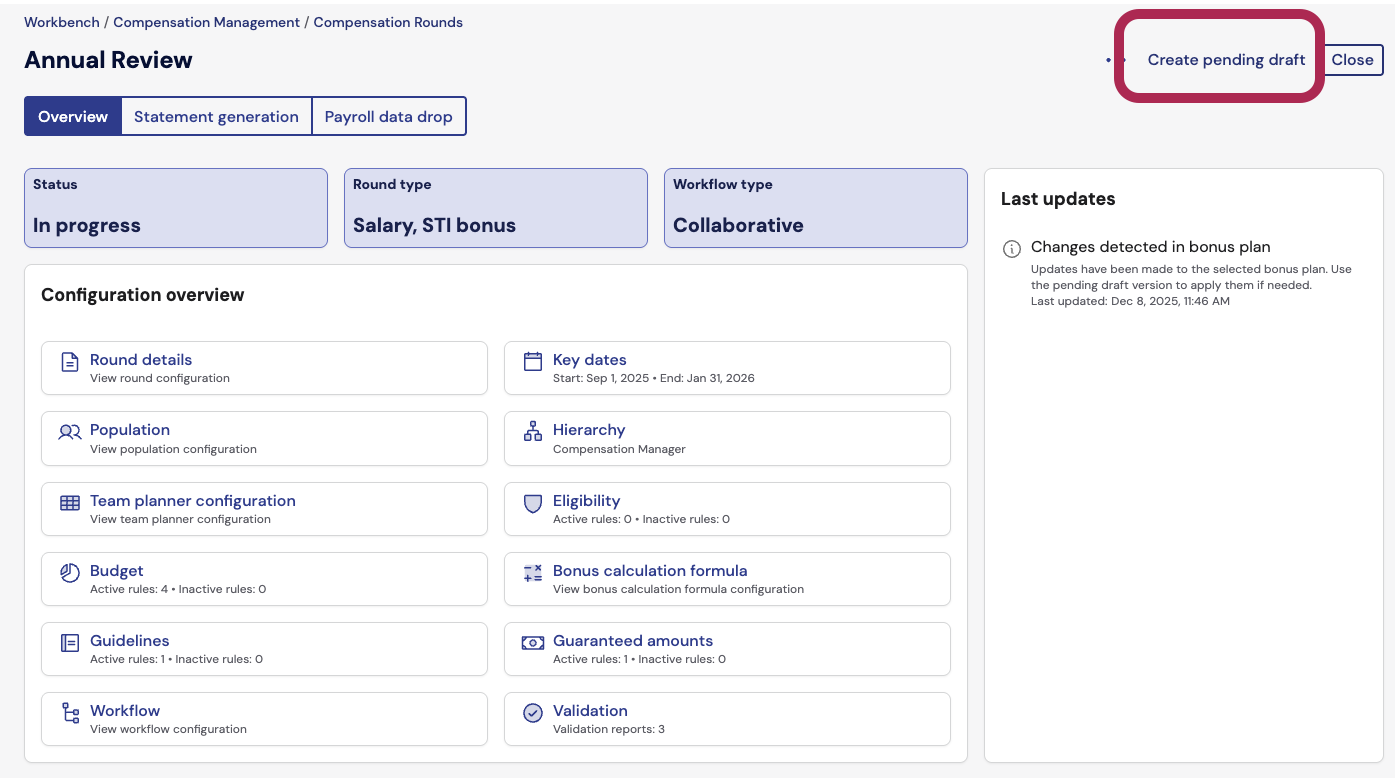Click the Workflow branch icon
Screen dimensions: 1395x778
70,713
